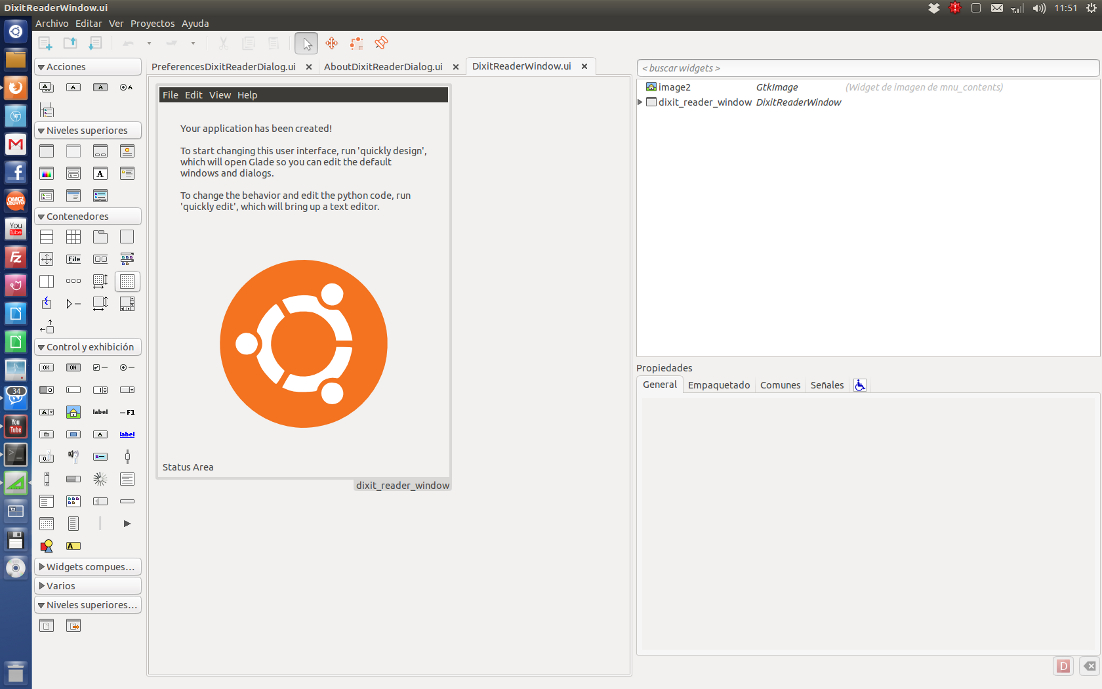Select the Font Selection Dialog widget
Screen dimensions: 1102x689
pyautogui.click(x=101, y=174)
